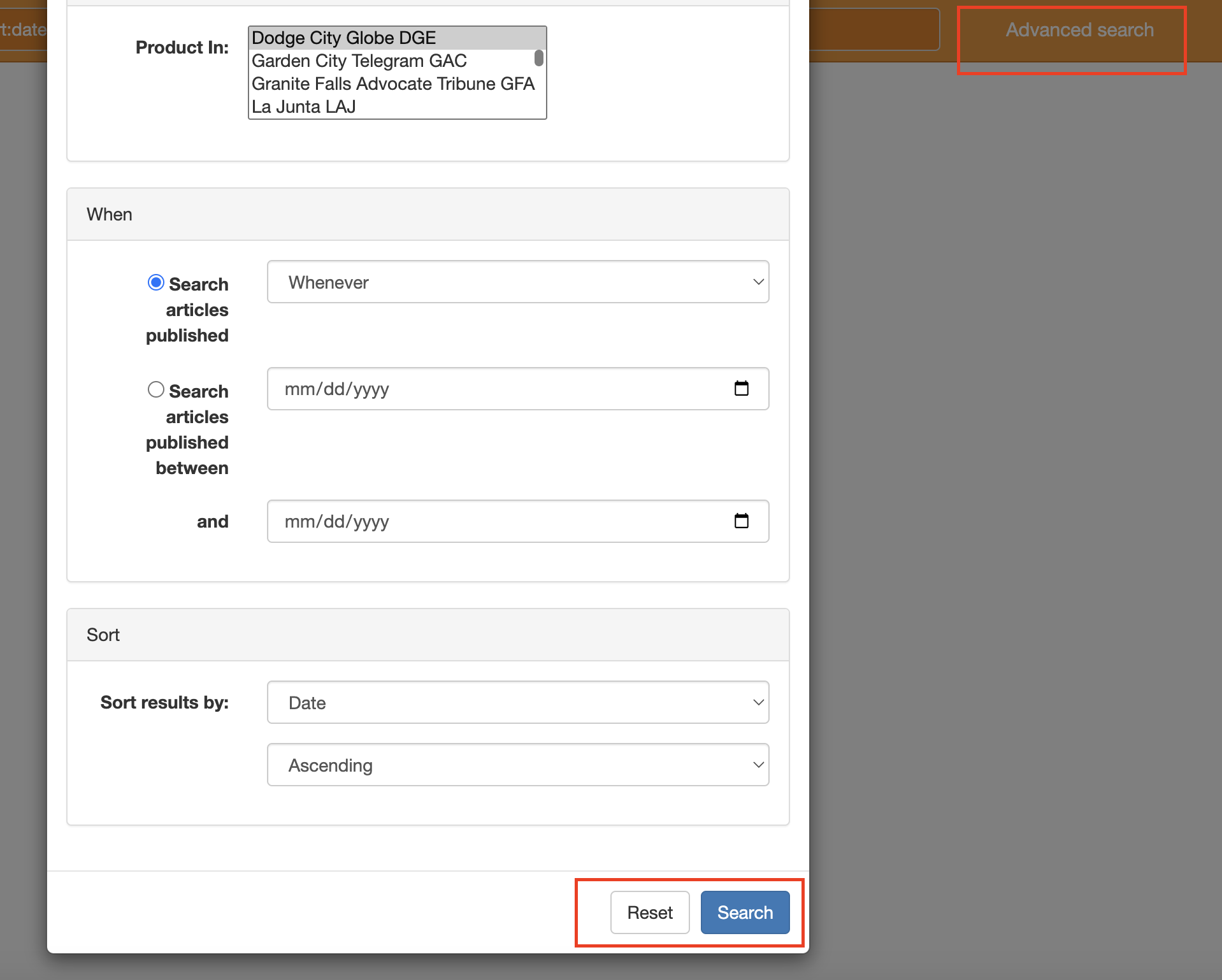Click the Advanced search button
1222x980 pixels.
(x=1079, y=29)
